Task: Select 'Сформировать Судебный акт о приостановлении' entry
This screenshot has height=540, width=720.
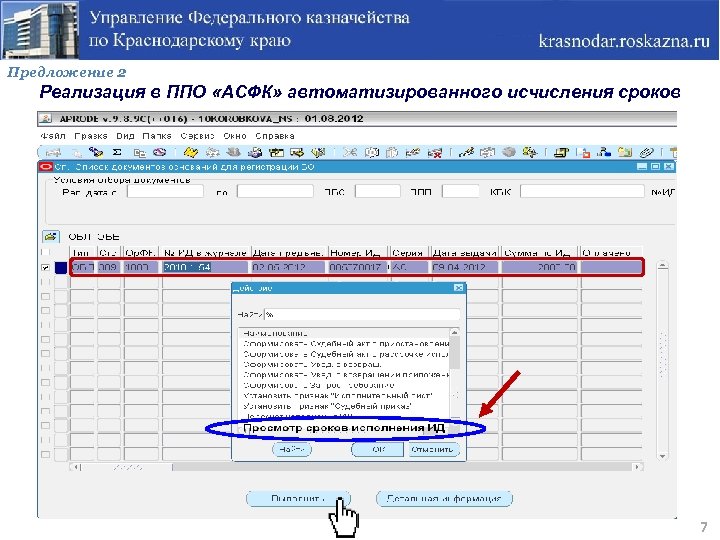Action: point(346,343)
